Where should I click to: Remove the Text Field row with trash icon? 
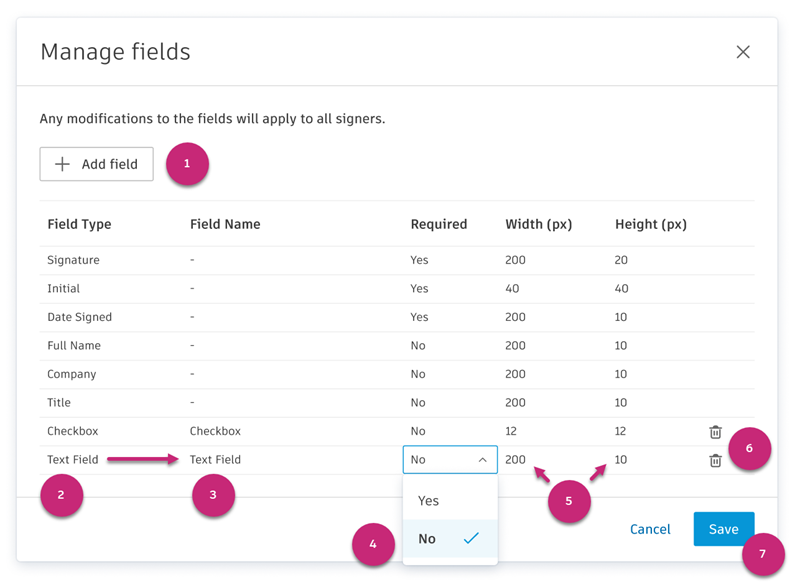pyautogui.click(x=716, y=460)
